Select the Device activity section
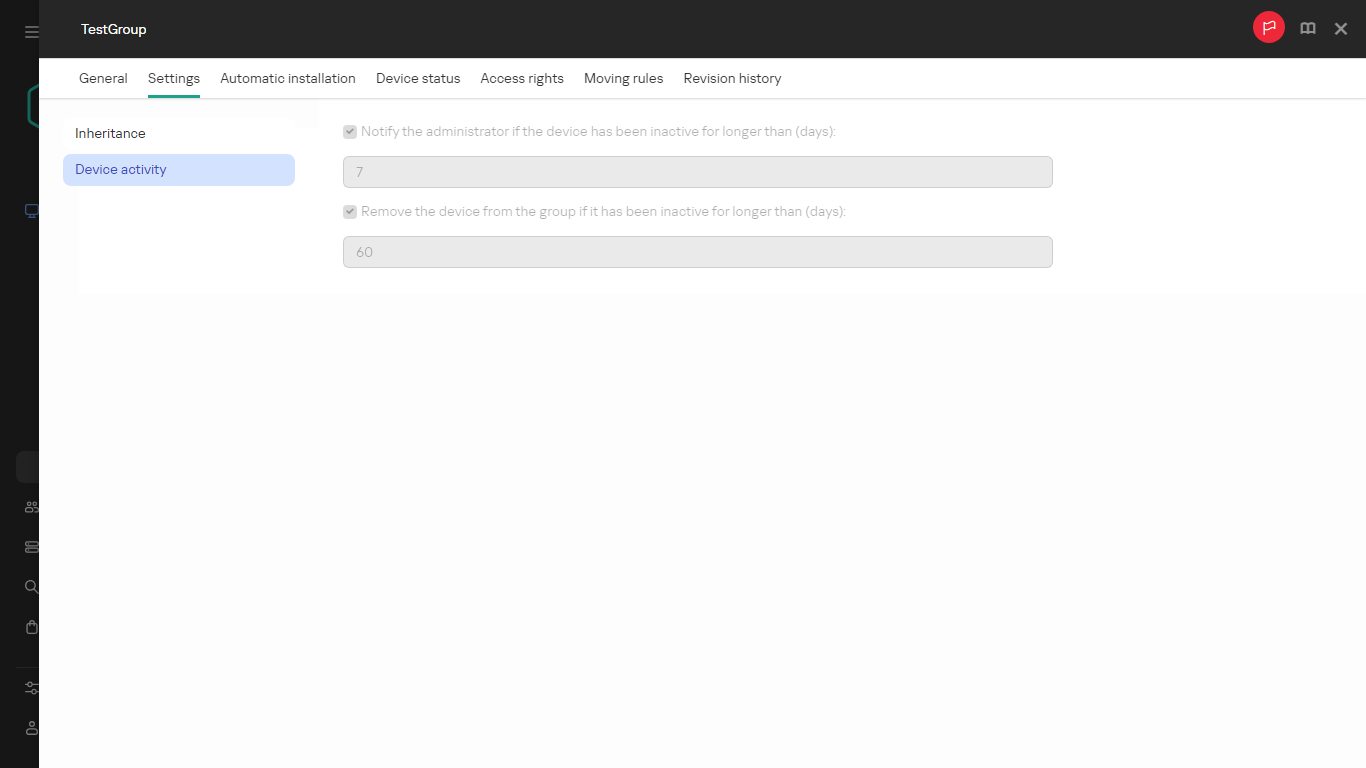The image size is (1366, 768). coord(120,169)
